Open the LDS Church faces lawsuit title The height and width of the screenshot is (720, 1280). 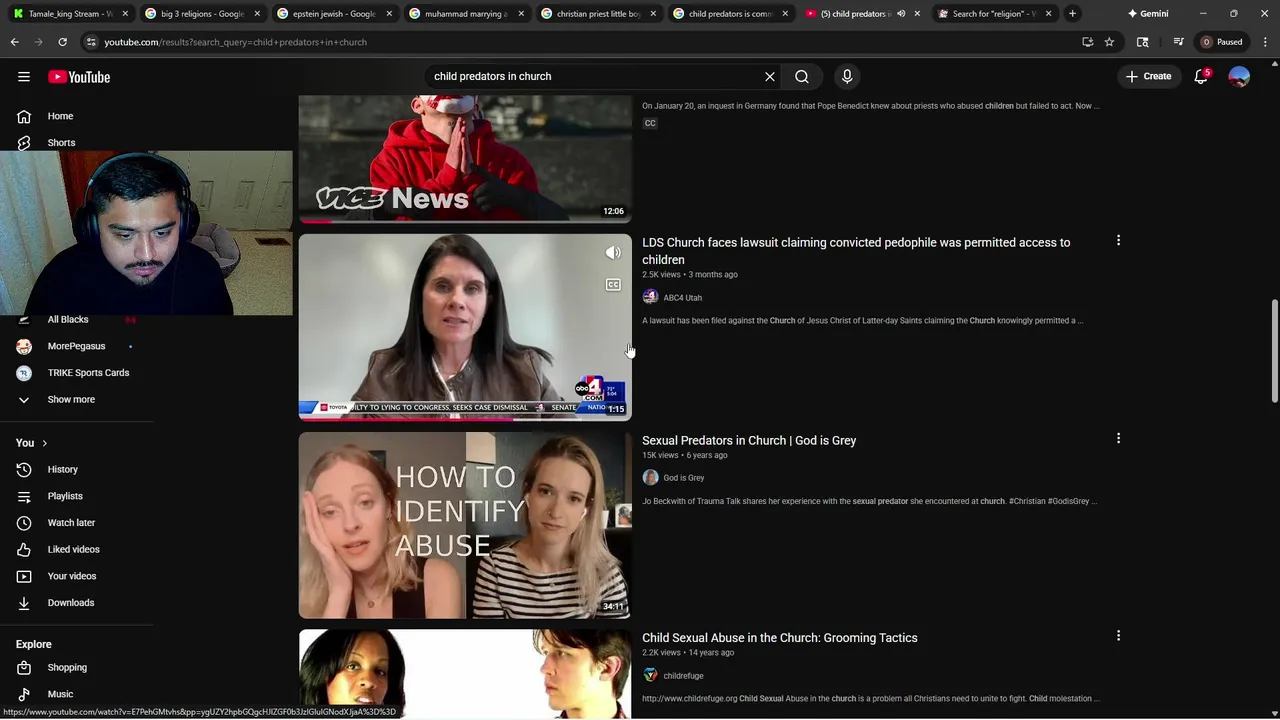[x=856, y=251]
